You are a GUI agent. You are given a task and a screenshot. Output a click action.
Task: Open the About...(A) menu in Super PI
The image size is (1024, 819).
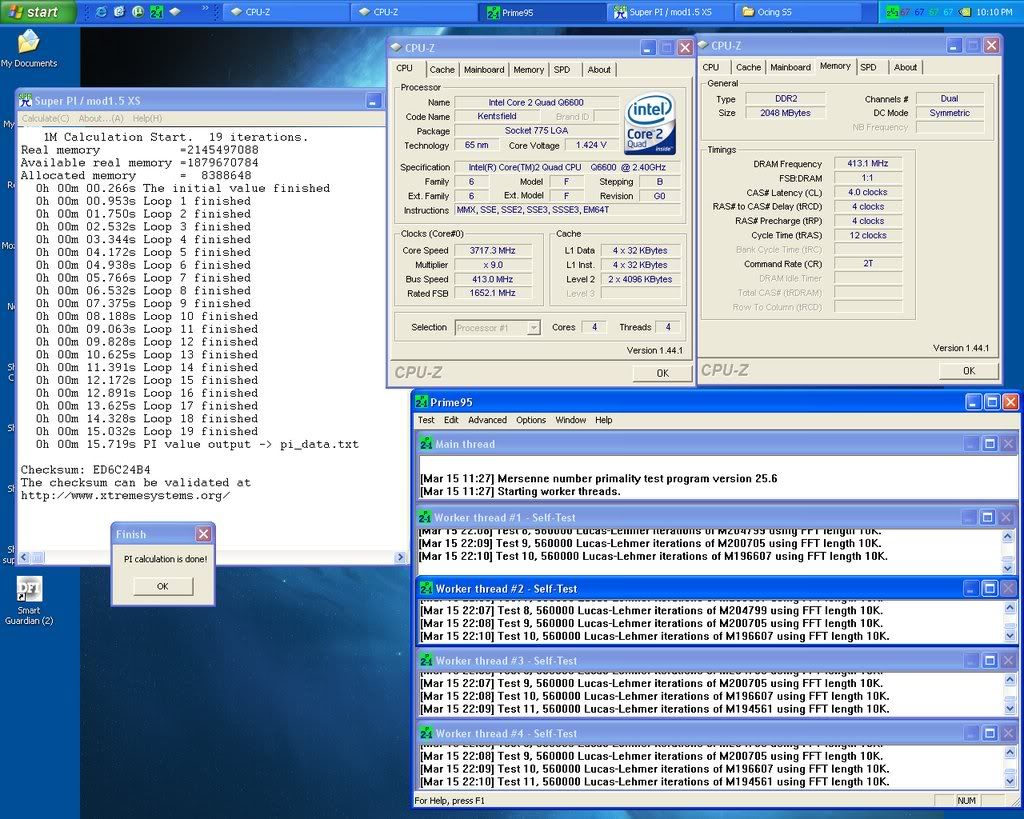click(101, 118)
